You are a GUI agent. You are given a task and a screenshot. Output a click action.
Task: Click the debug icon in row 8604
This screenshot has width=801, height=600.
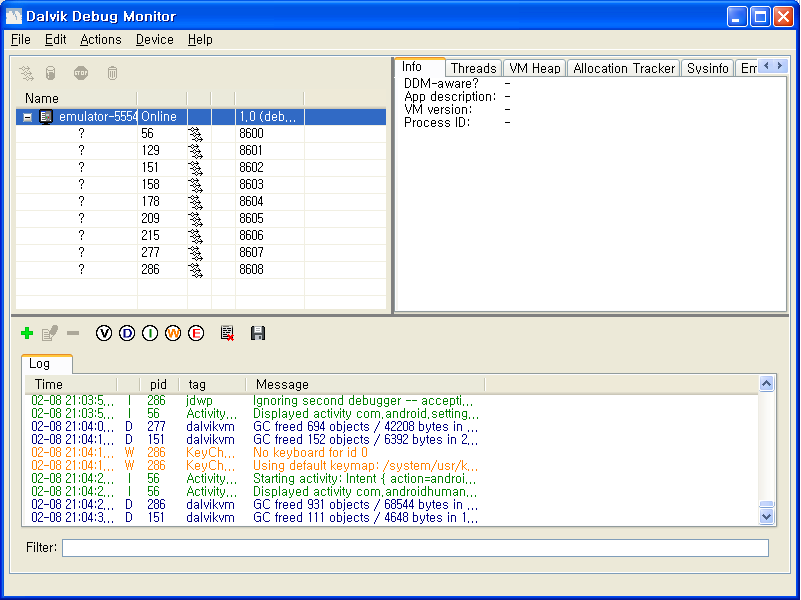click(195, 202)
